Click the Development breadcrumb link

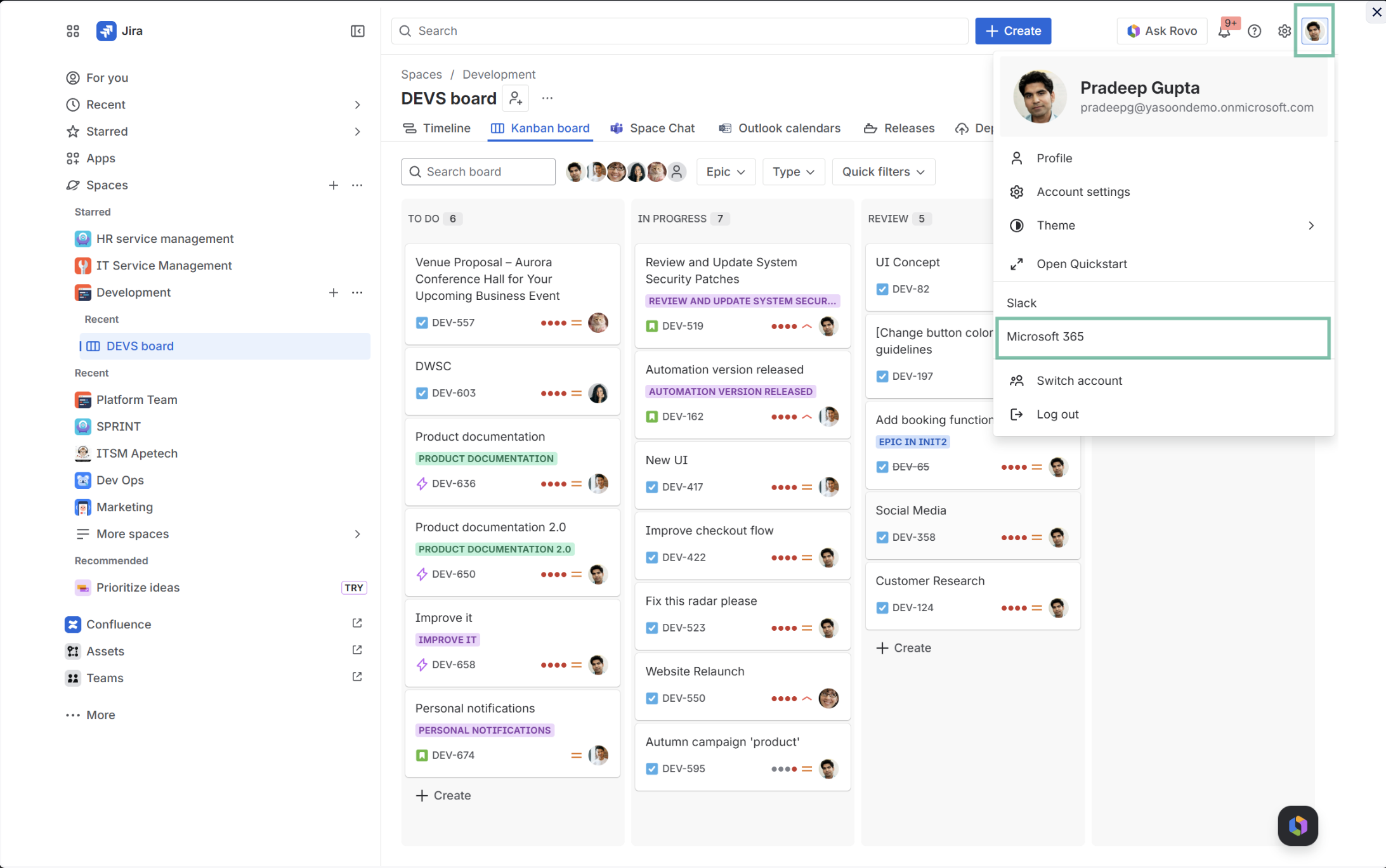point(499,75)
